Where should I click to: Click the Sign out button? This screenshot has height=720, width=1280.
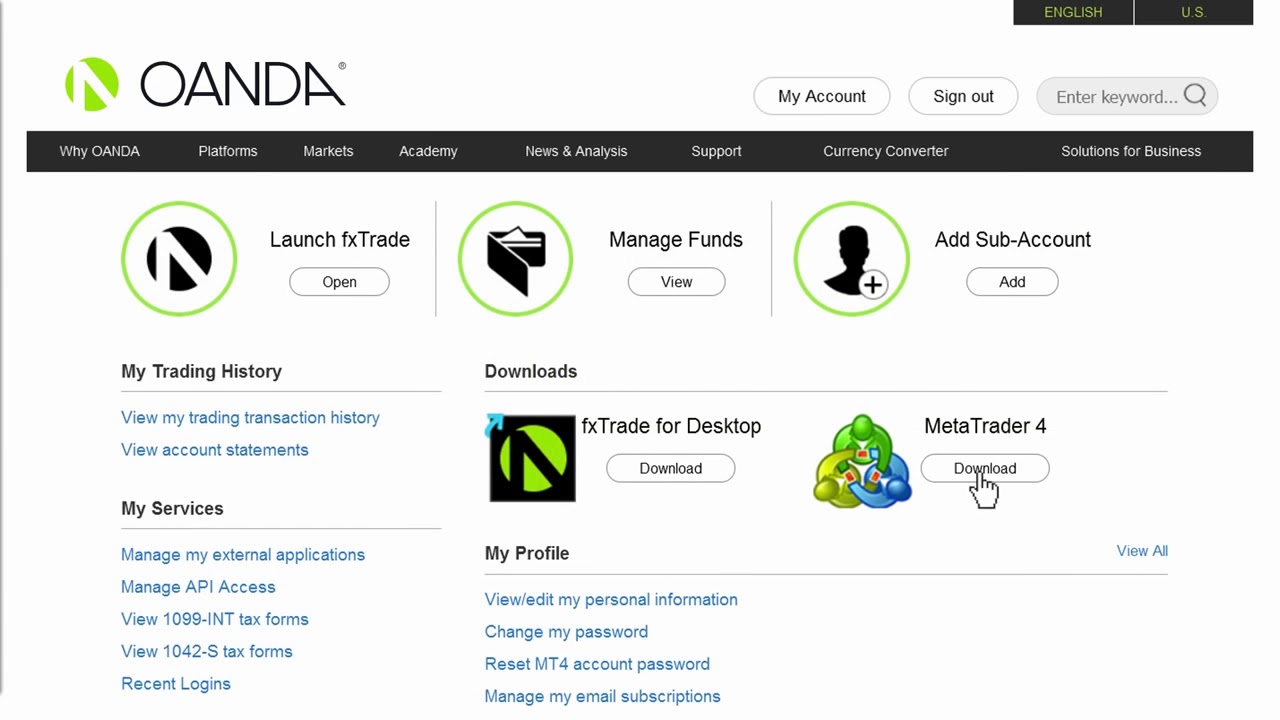coord(963,96)
